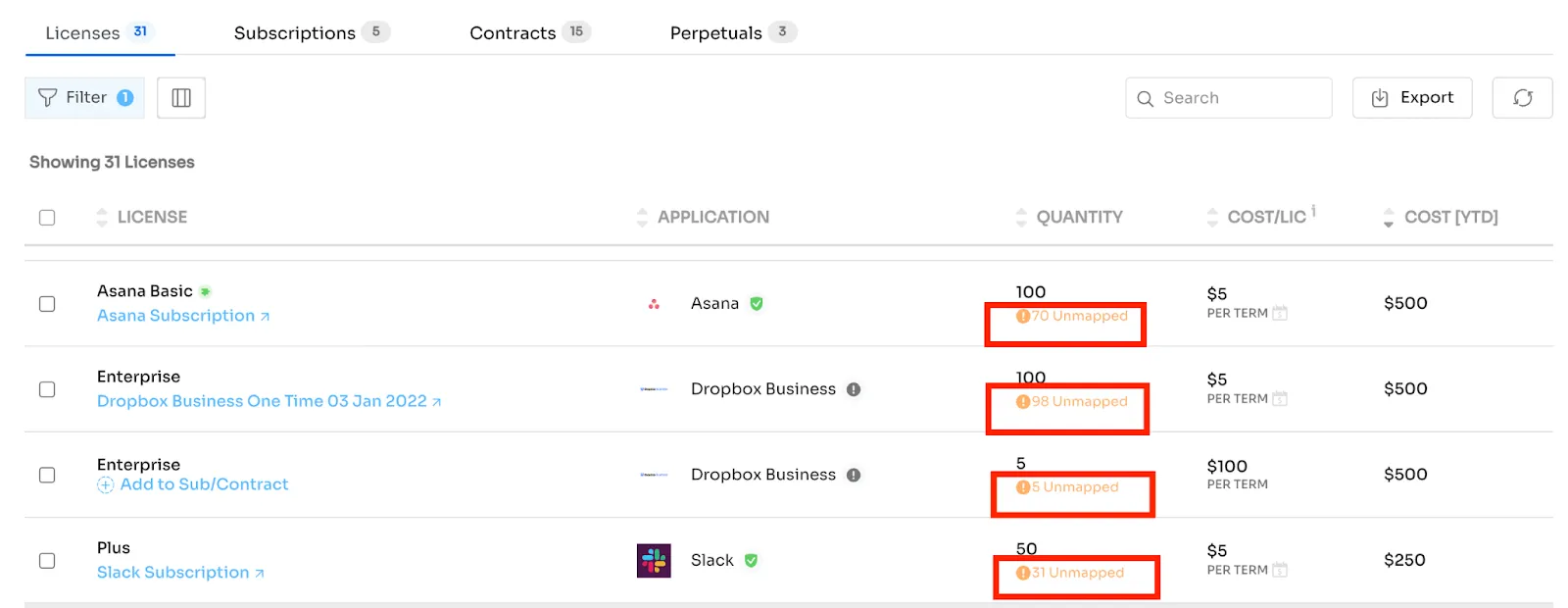This screenshot has width=1568, height=608.
Task: Click the blue filter count badge
Action: 125,98
